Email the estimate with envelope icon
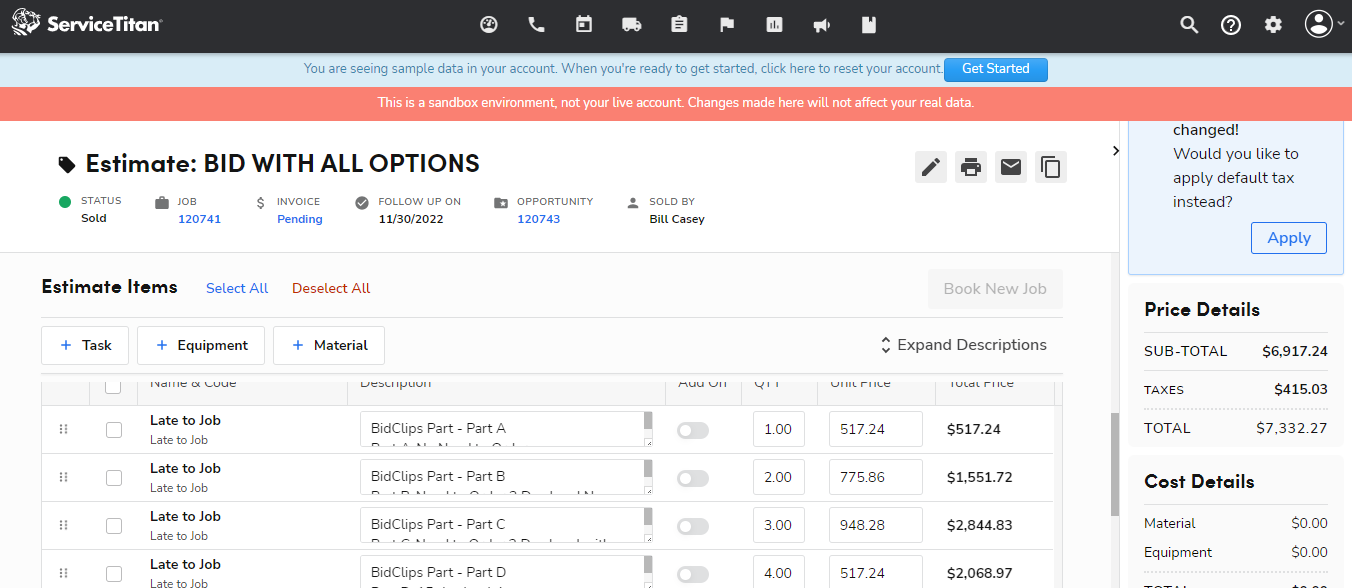Image resolution: width=1352 pixels, height=588 pixels. click(1011, 167)
